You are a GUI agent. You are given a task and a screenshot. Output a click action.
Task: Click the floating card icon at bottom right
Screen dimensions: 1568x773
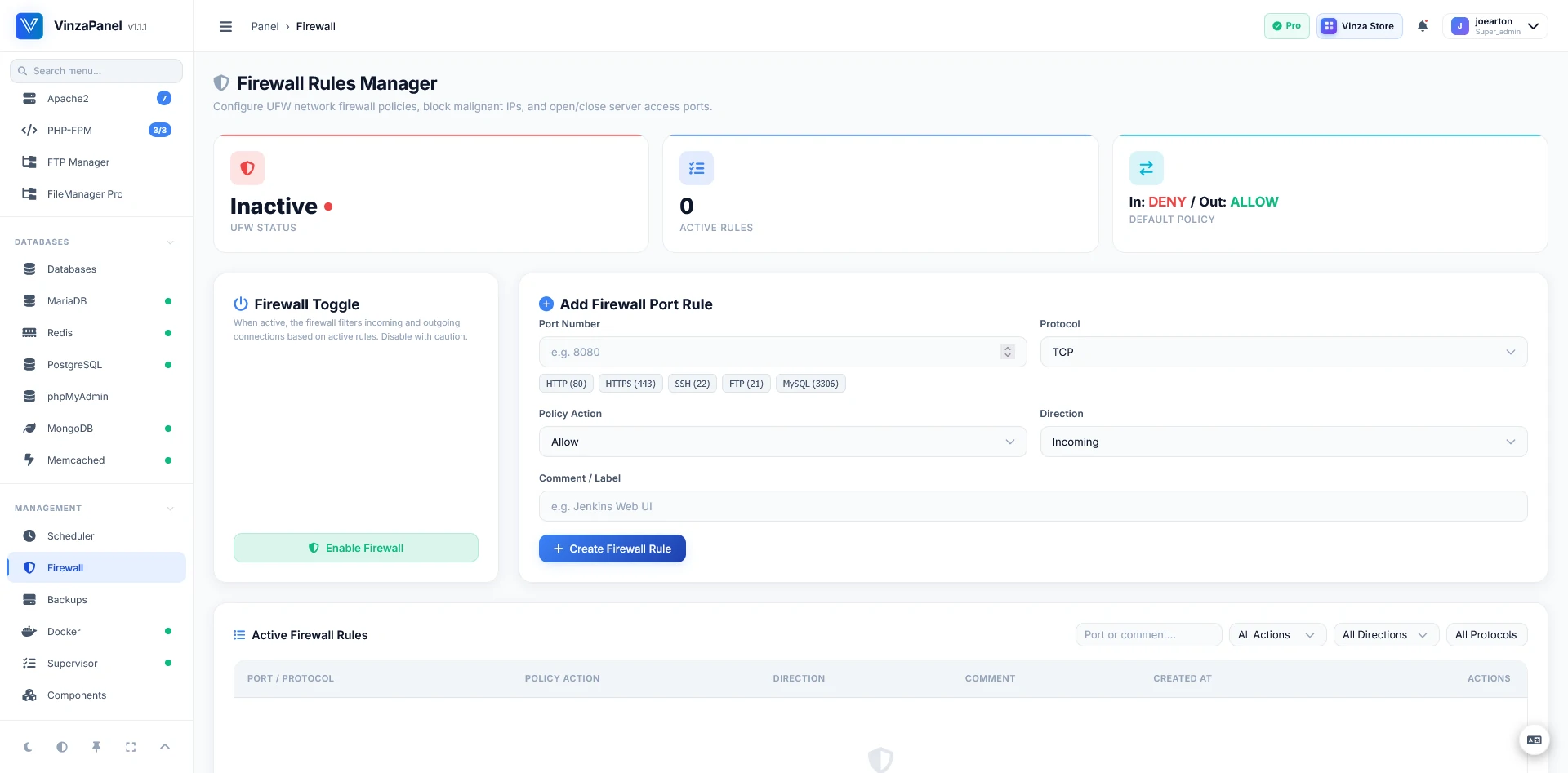(1534, 740)
